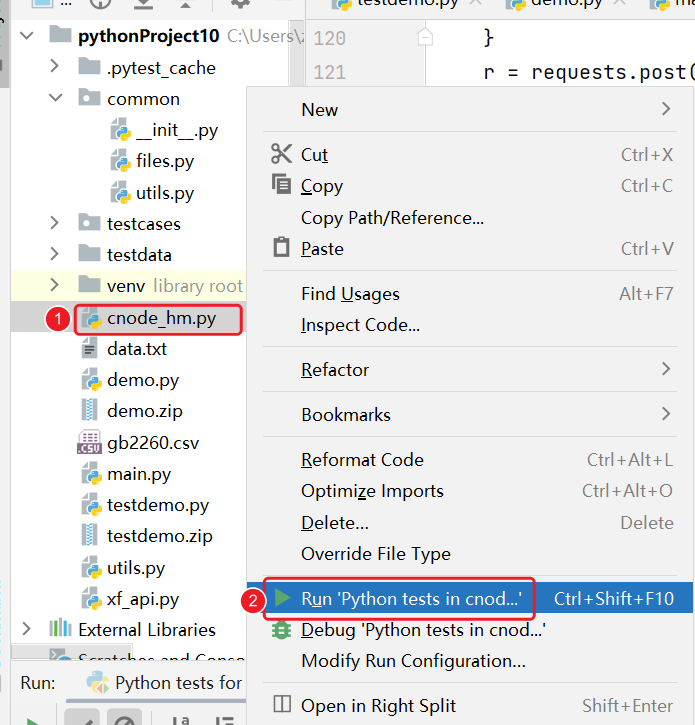Select Reformat Code entry
This screenshot has height=725, width=695.
(x=470, y=460)
